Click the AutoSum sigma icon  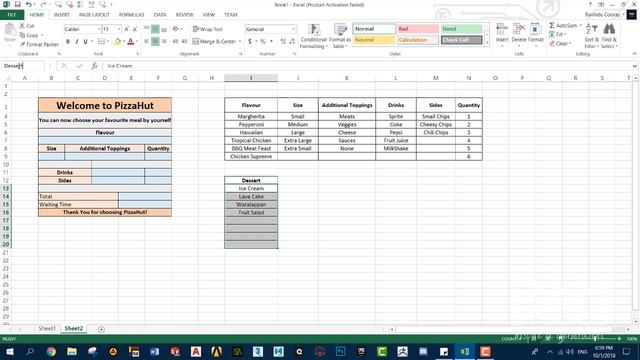pyautogui.click(x=552, y=26)
